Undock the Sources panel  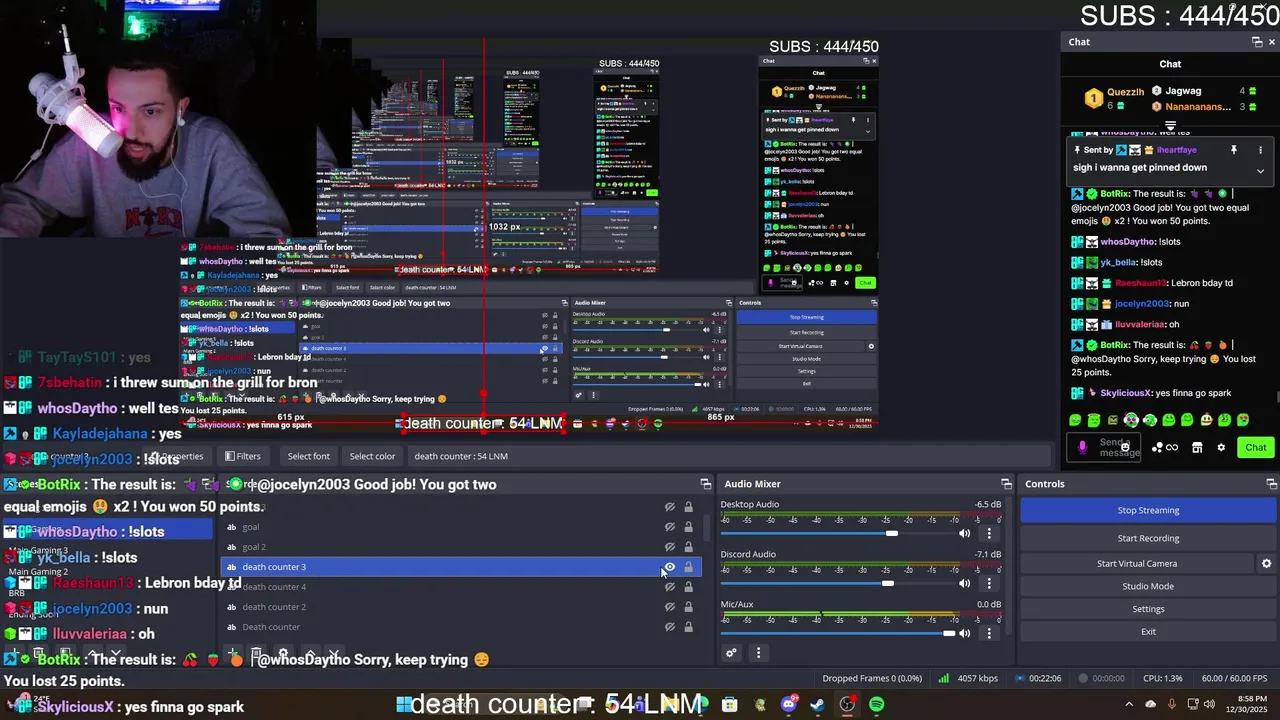(x=705, y=484)
